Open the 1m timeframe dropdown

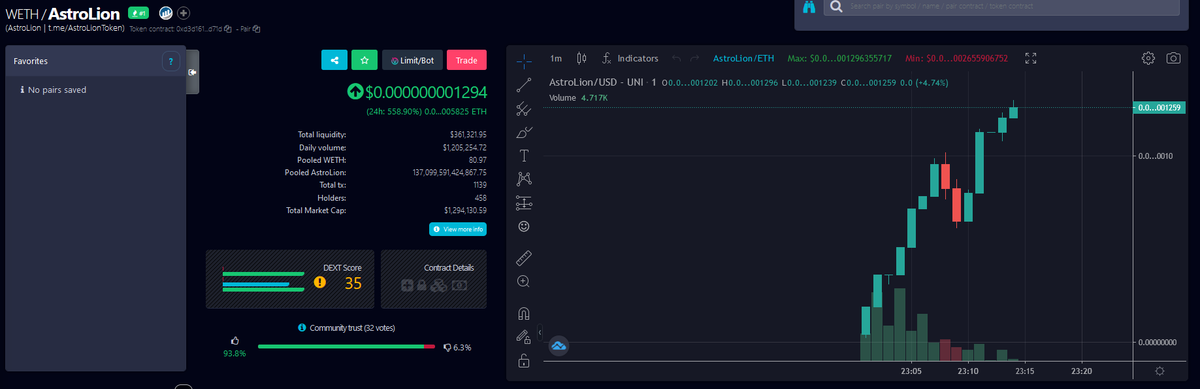pos(556,58)
